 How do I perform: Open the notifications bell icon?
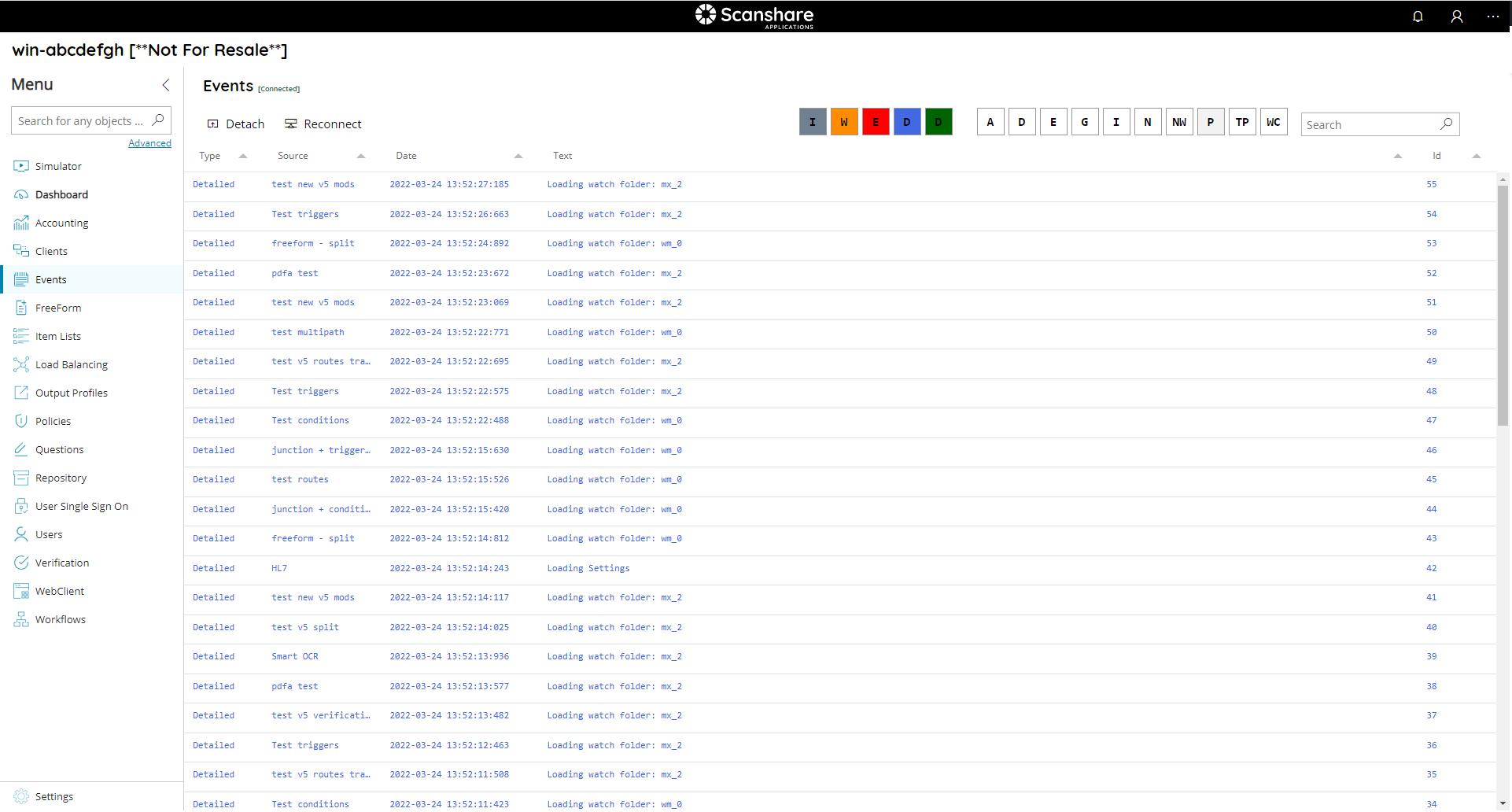tap(1418, 17)
